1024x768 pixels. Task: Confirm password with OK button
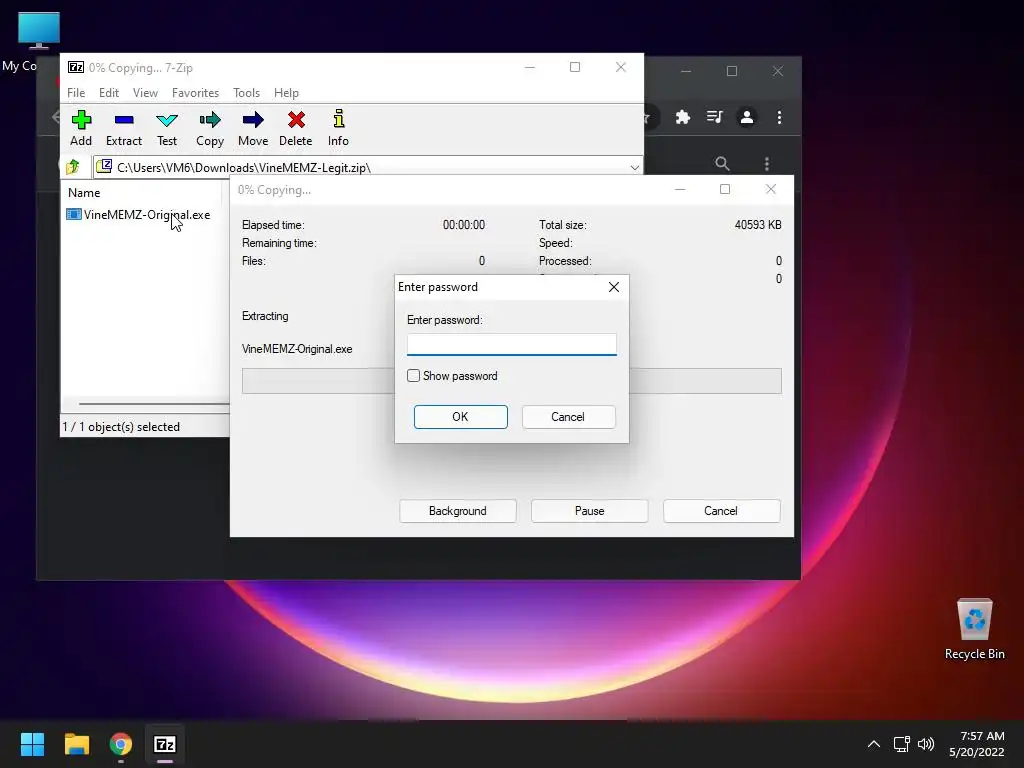point(460,417)
